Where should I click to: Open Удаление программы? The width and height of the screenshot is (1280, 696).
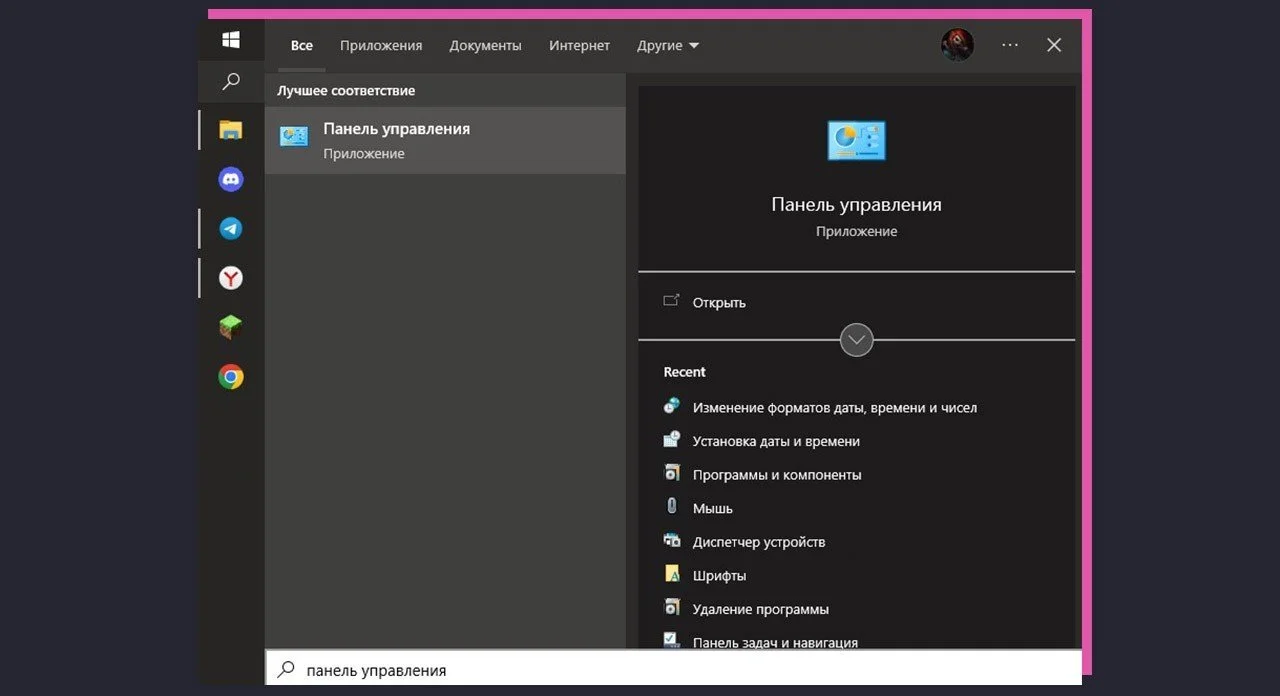point(760,609)
